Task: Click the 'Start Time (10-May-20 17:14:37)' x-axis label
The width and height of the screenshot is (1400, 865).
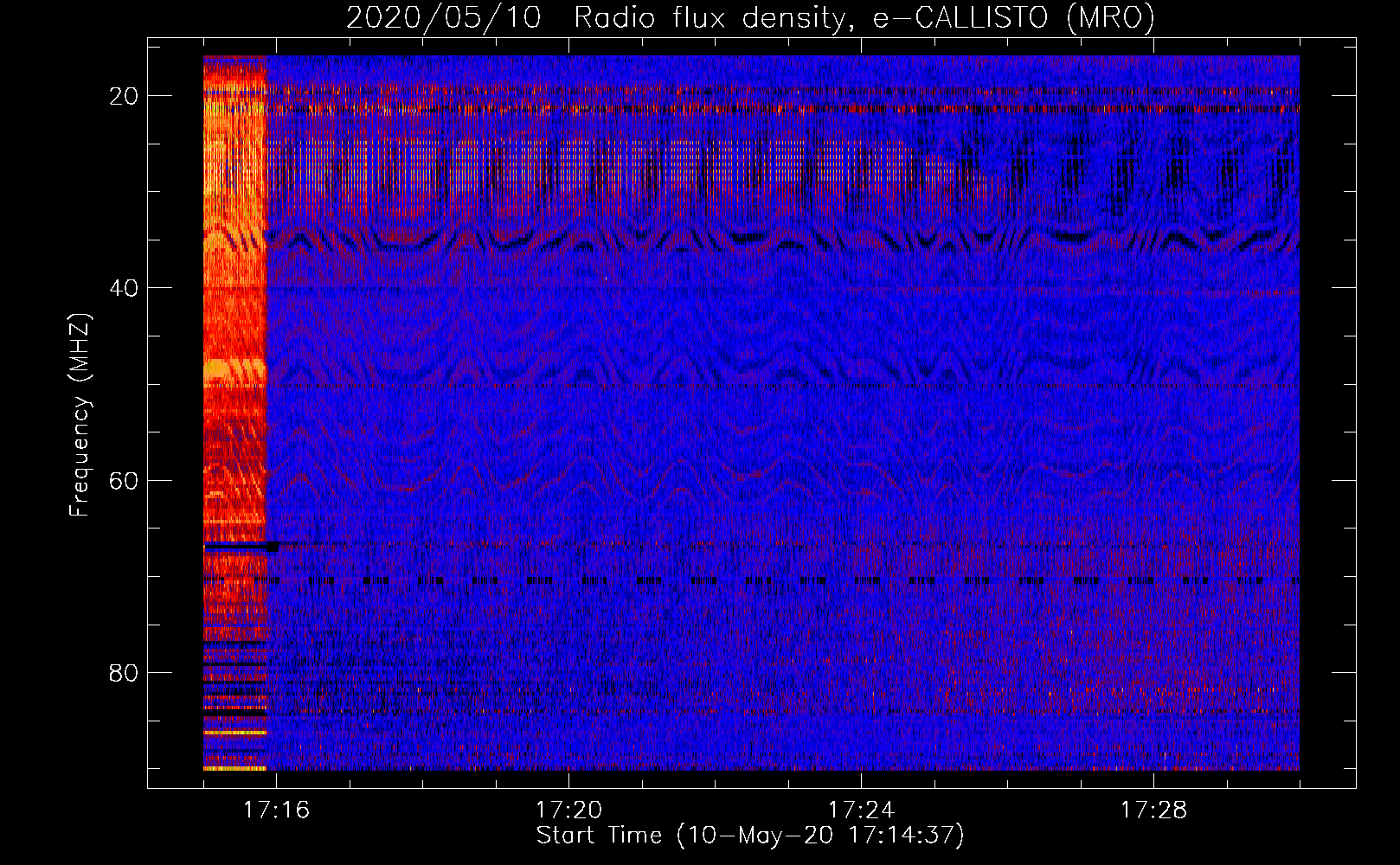Action: click(750, 836)
